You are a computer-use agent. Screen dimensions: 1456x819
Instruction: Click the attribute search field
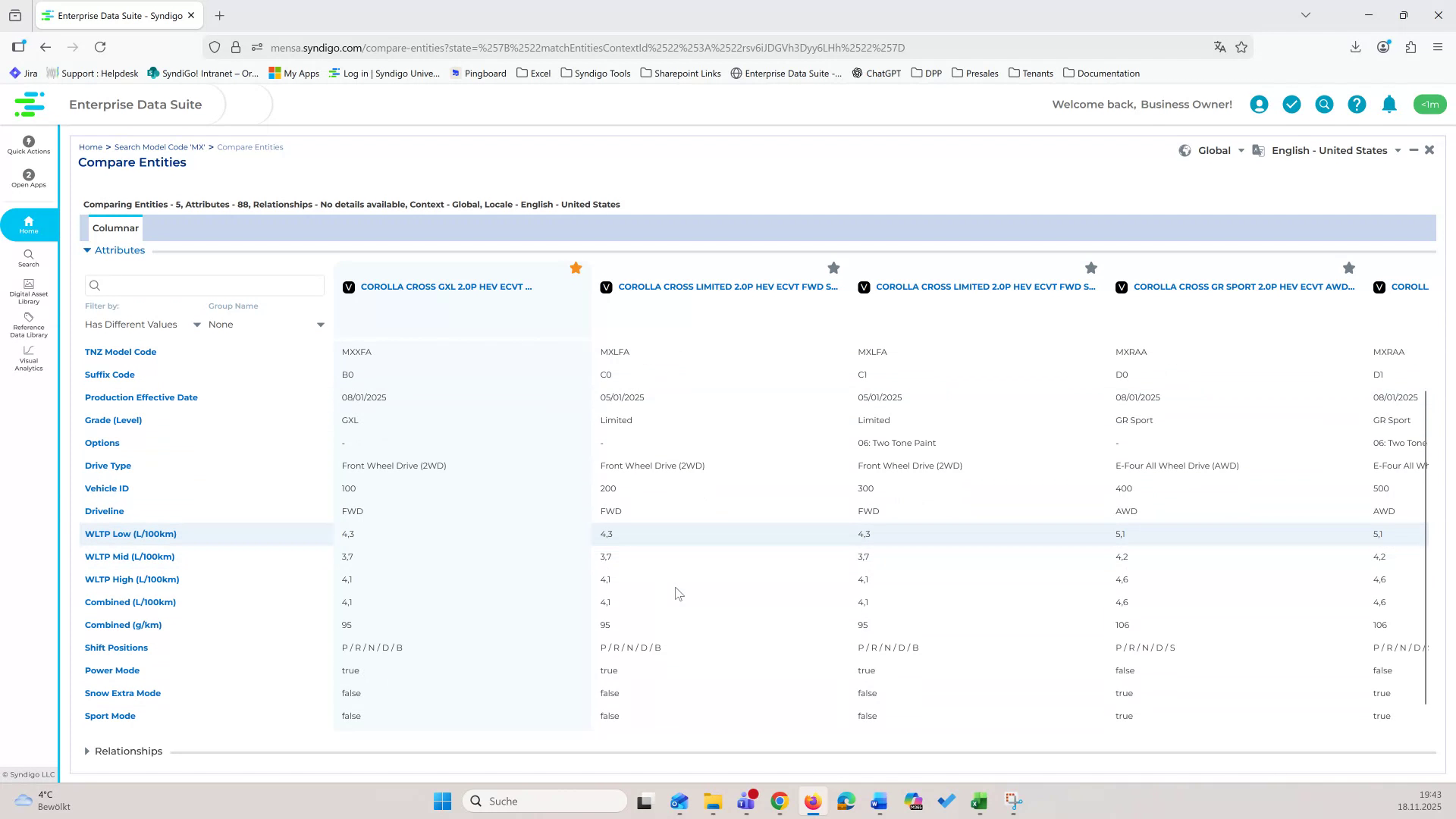[x=205, y=285]
